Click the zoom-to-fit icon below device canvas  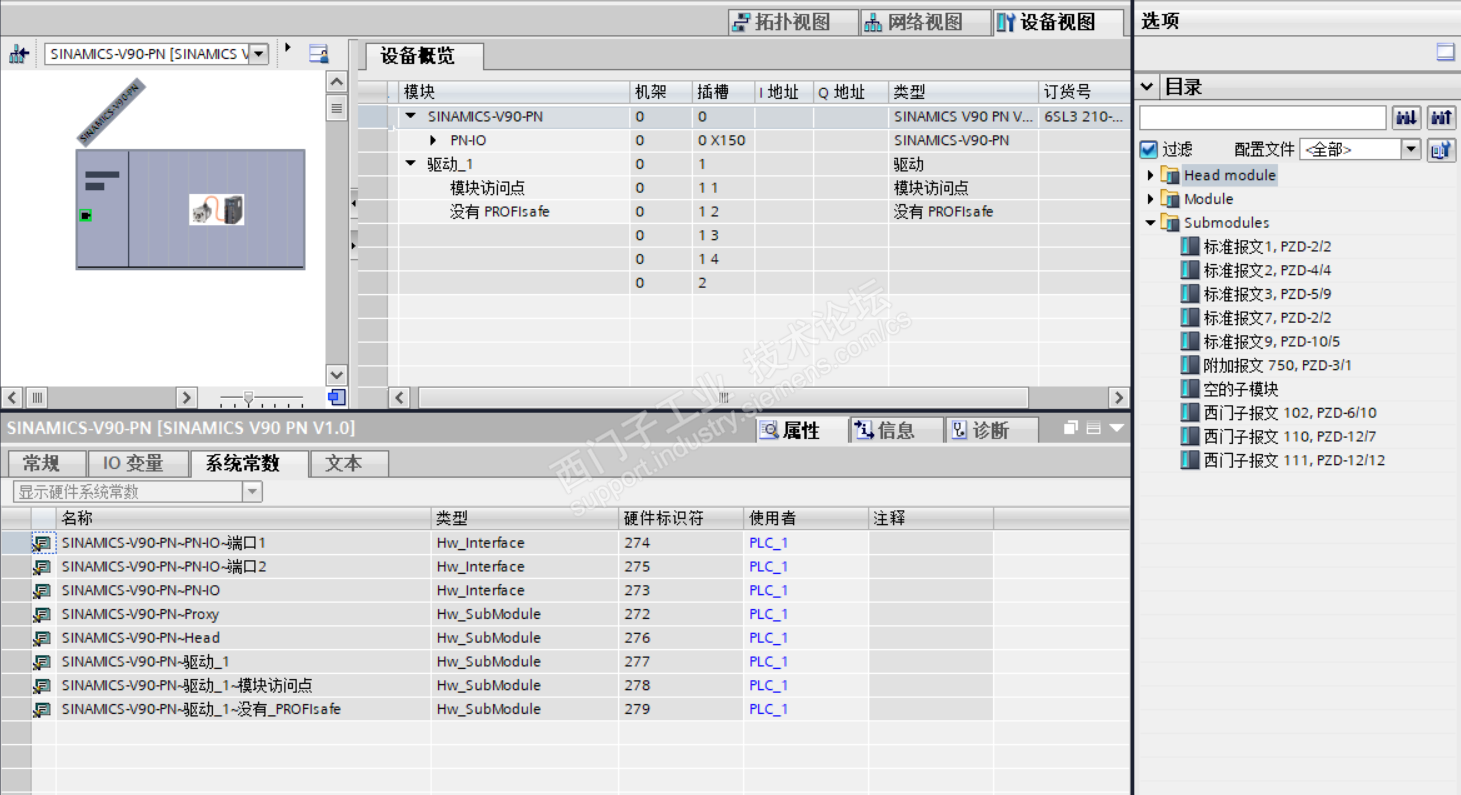click(x=337, y=398)
